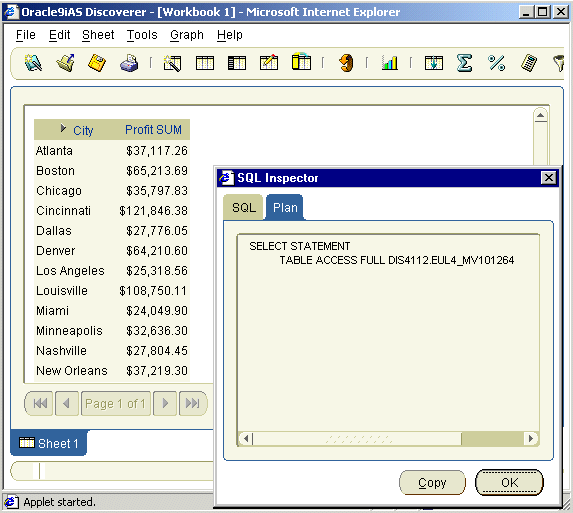Click the Los Angeles city cell
This screenshot has width=573, height=513.
click(x=70, y=271)
